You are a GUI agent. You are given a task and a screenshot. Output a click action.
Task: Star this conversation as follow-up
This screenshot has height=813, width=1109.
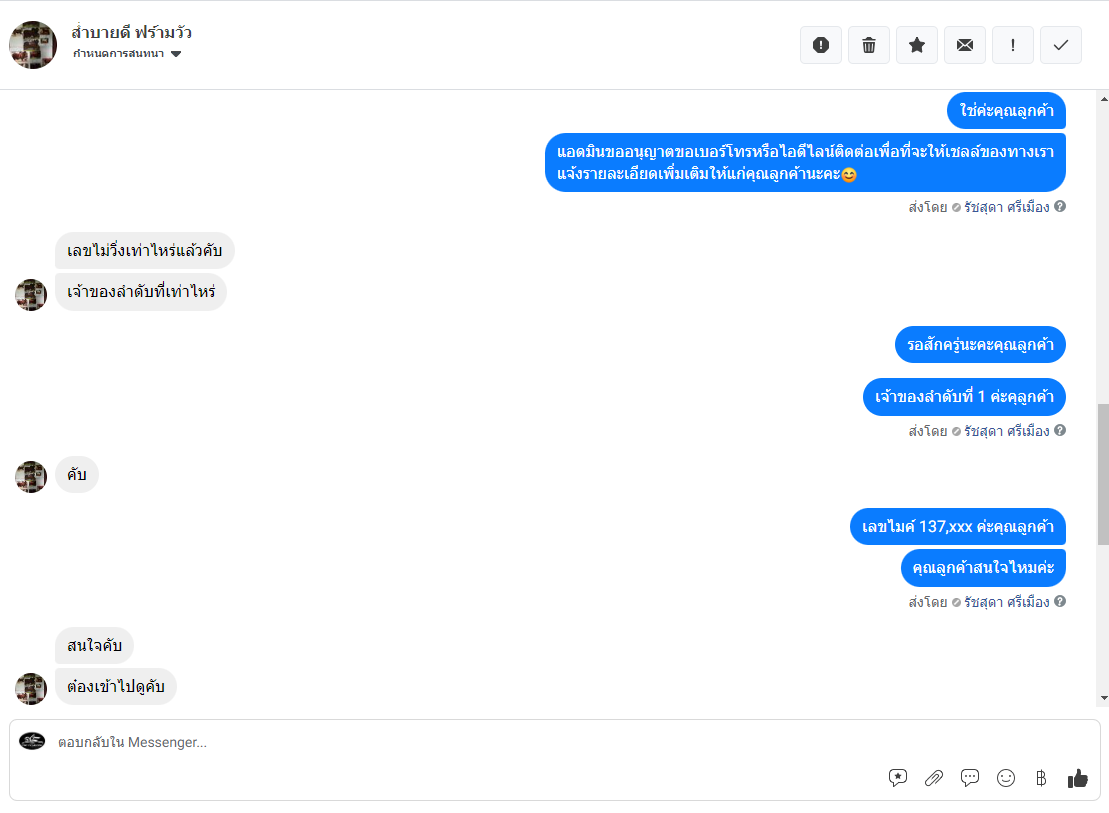tap(917, 45)
